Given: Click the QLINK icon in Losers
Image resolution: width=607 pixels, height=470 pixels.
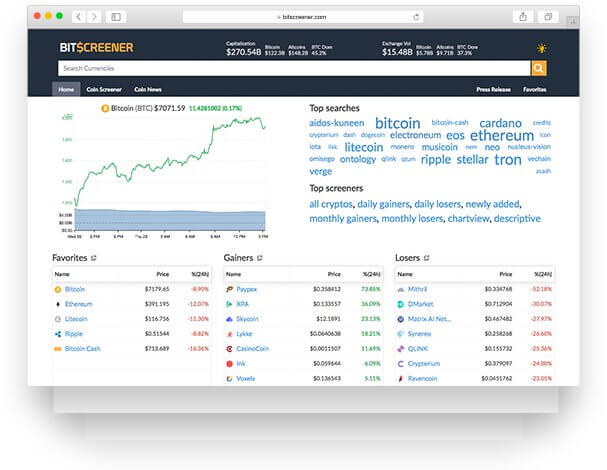Looking at the screenshot, I should 401,349.
